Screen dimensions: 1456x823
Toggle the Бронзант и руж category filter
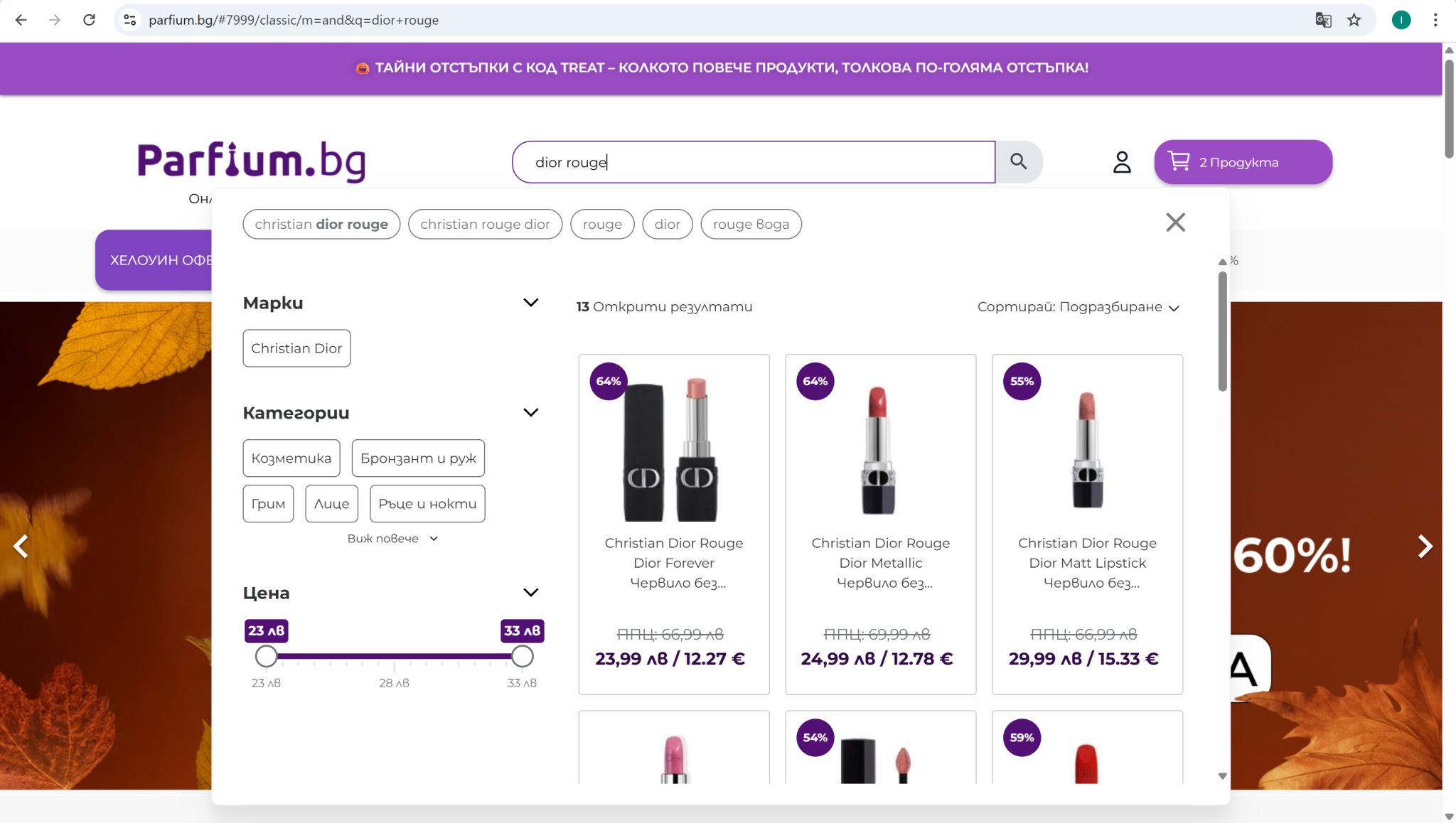click(x=418, y=458)
